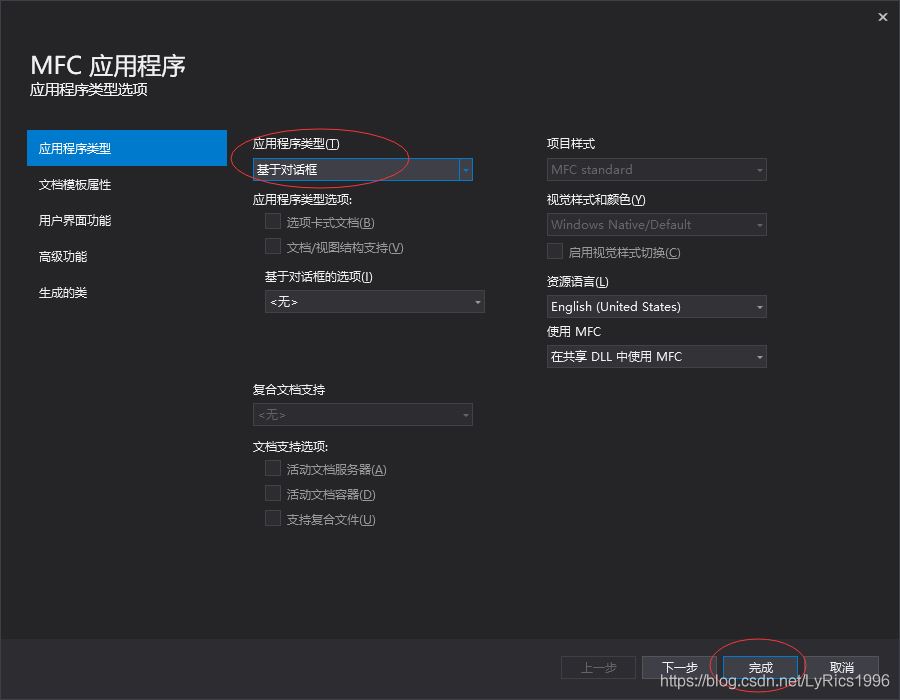
Task: Toggle 文档/视图结构支持 checkbox
Action: tap(273, 247)
